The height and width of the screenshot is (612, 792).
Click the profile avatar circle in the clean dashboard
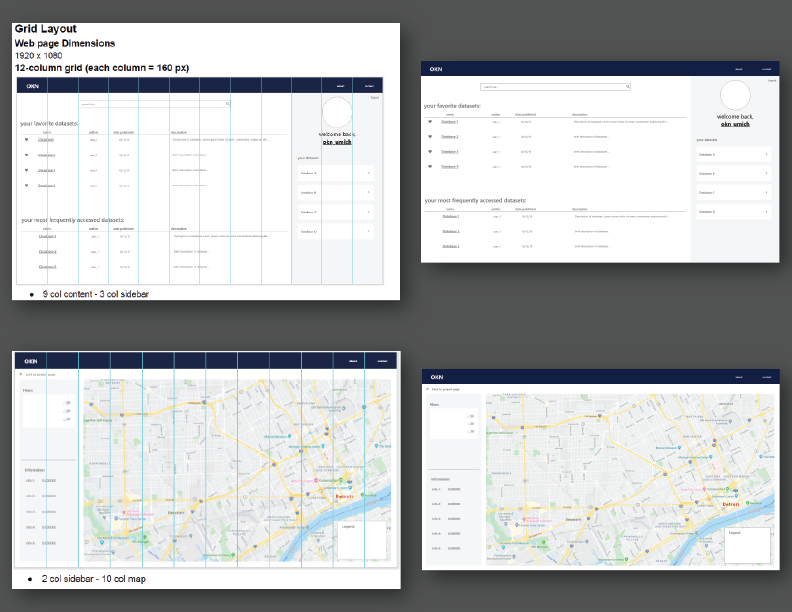click(x=735, y=95)
